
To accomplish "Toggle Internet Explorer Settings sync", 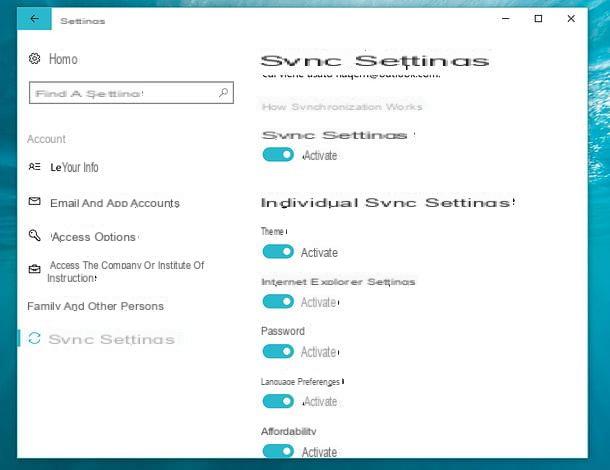I will click(x=278, y=302).
